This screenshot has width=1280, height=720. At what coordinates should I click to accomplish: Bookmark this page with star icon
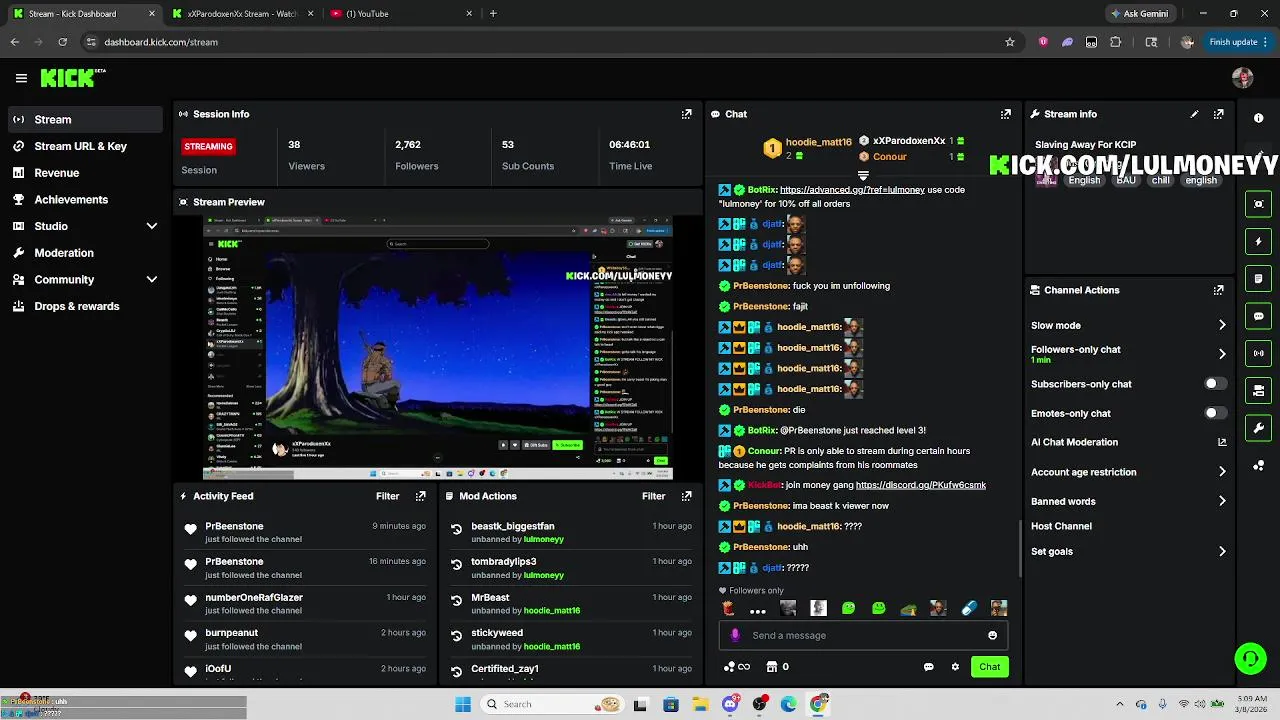(1010, 42)
